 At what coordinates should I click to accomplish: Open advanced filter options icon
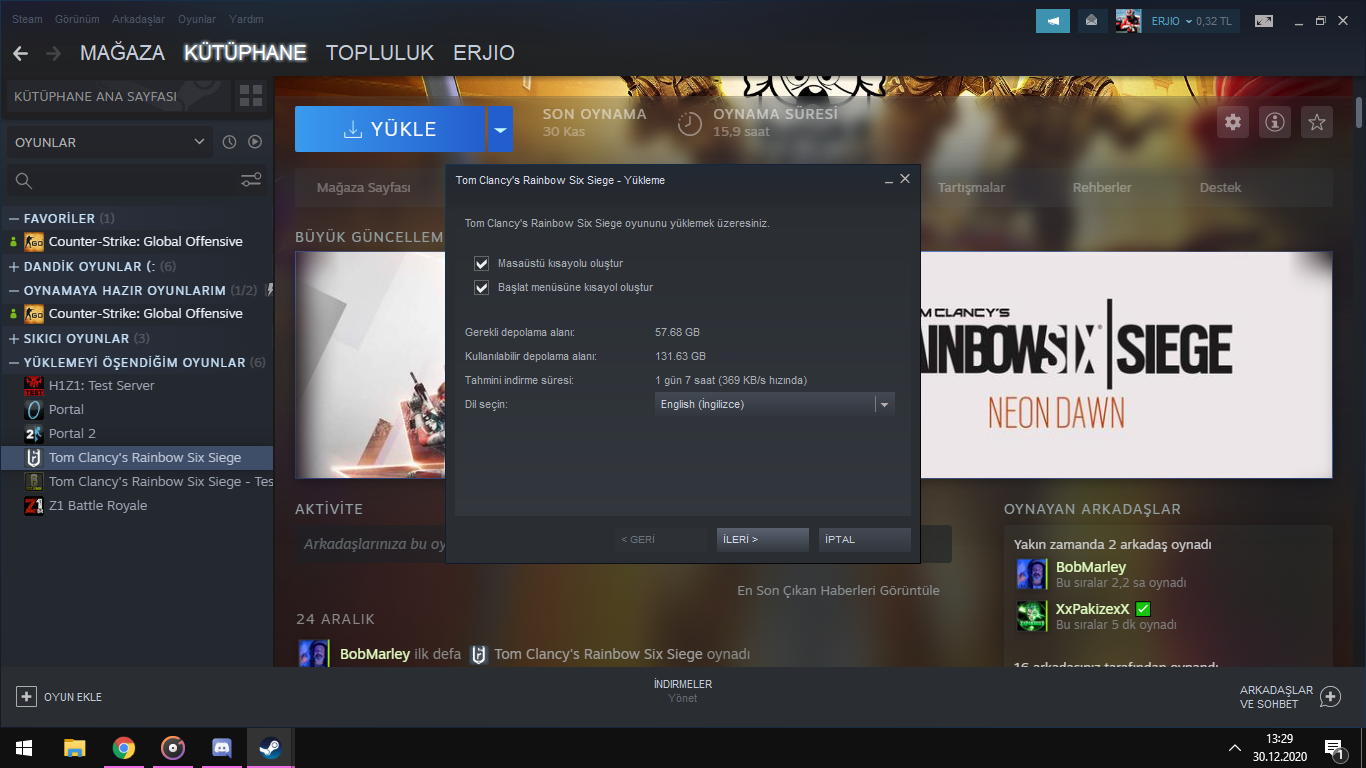pos(251,180)
